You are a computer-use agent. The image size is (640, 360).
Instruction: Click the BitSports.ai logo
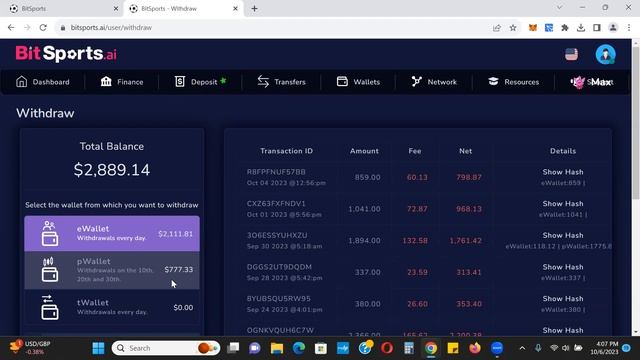(66, 53)
